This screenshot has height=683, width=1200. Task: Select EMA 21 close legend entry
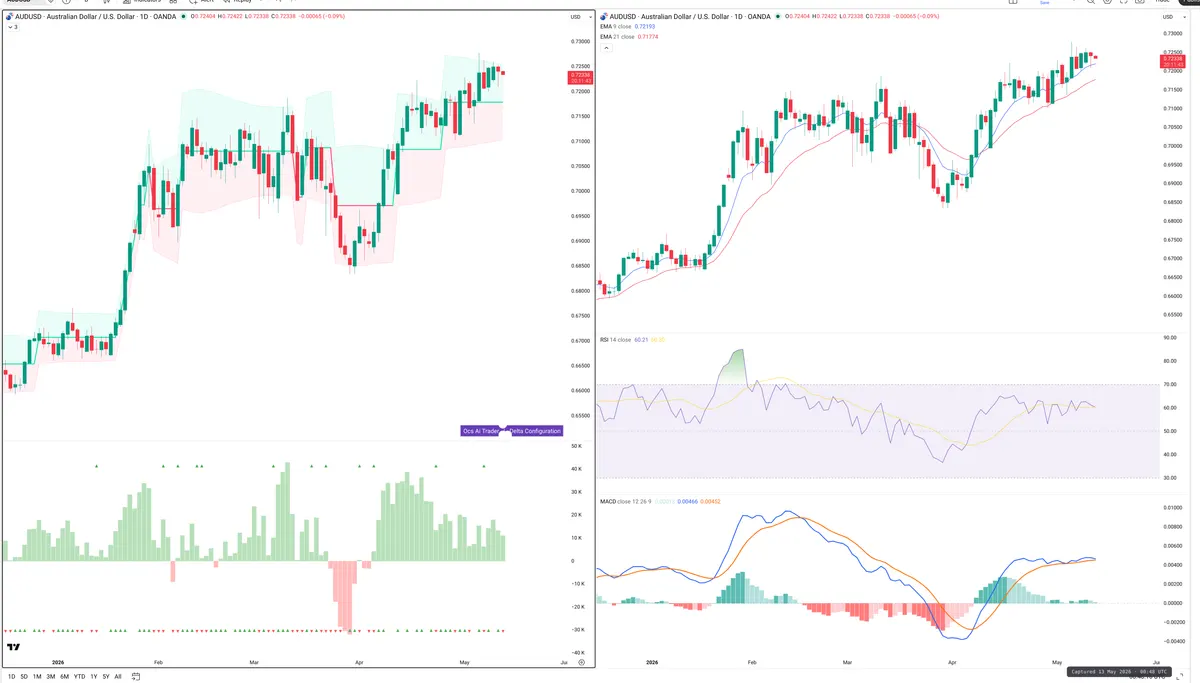[619, 37]
